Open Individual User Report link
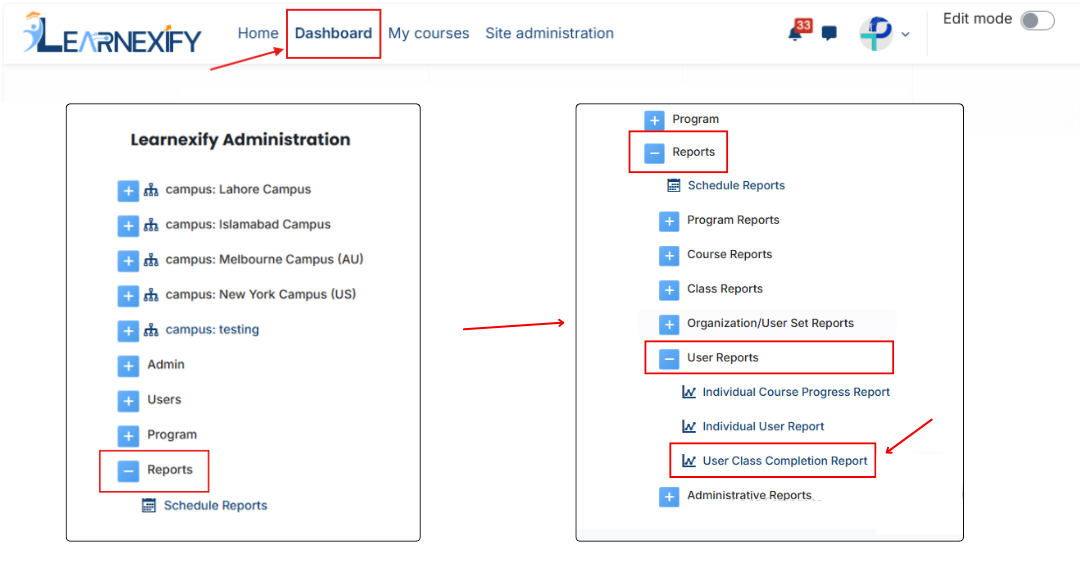This screenshot has height=566, width=1080. [x=763, y=426]
